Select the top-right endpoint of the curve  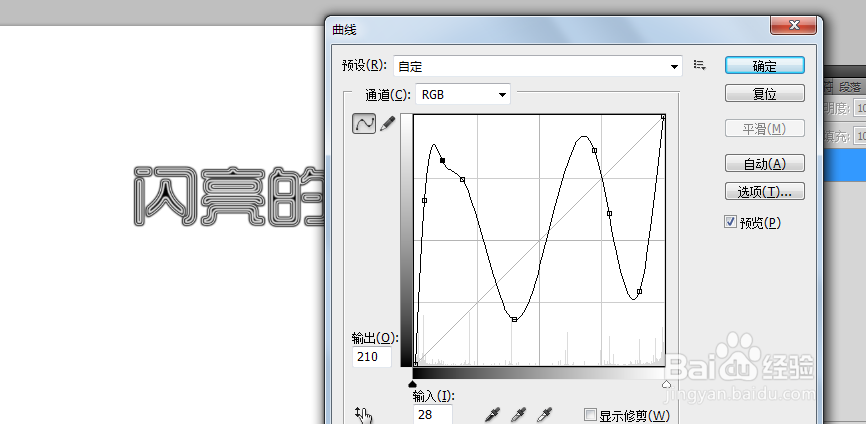coord(663,116)
